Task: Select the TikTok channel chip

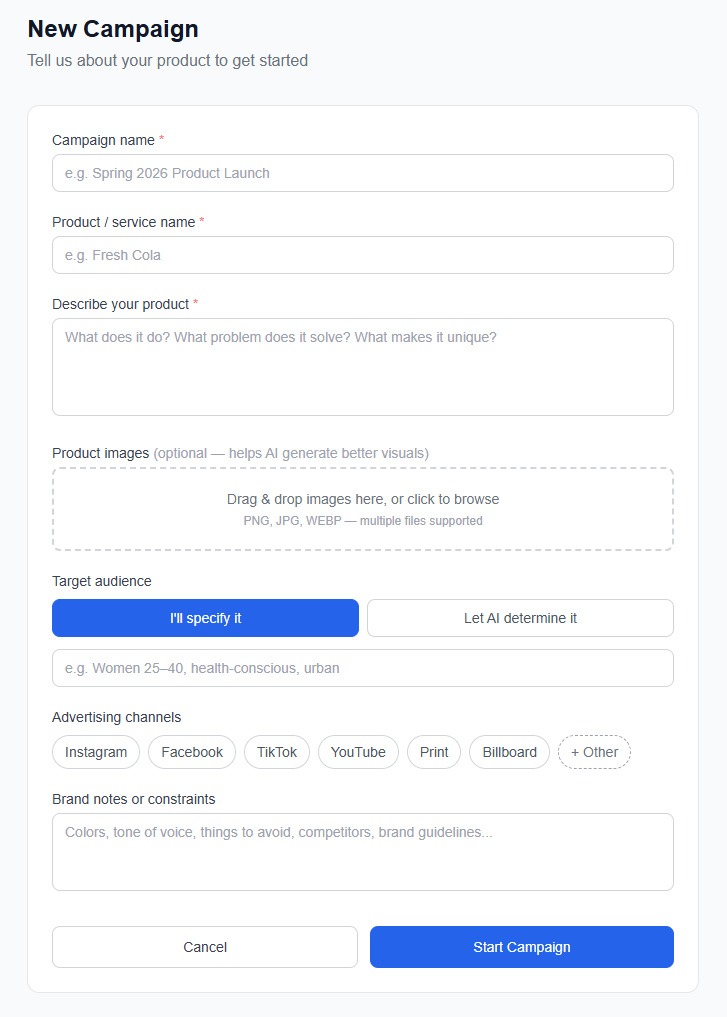Action: coord(277,752)
